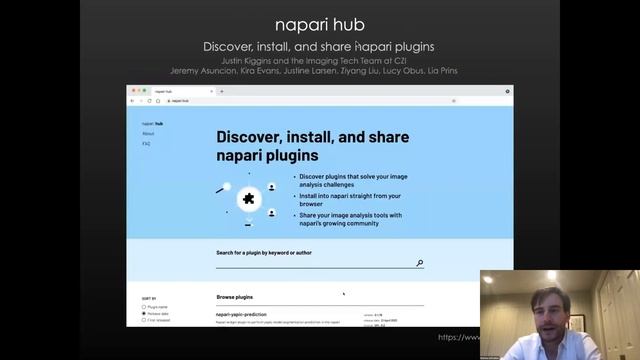This screenshot has width=640, height=360.
Task: Click the 'Discover plugins that solve' bullet
Action: coord(353,180)
